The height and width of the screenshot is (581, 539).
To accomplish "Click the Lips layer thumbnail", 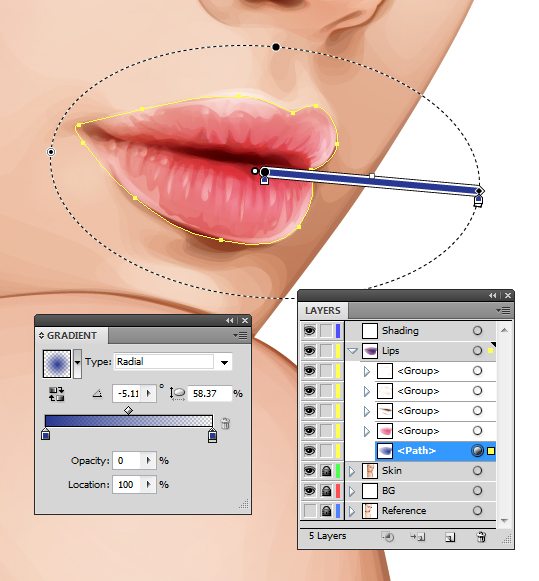I will coord(370,351).
